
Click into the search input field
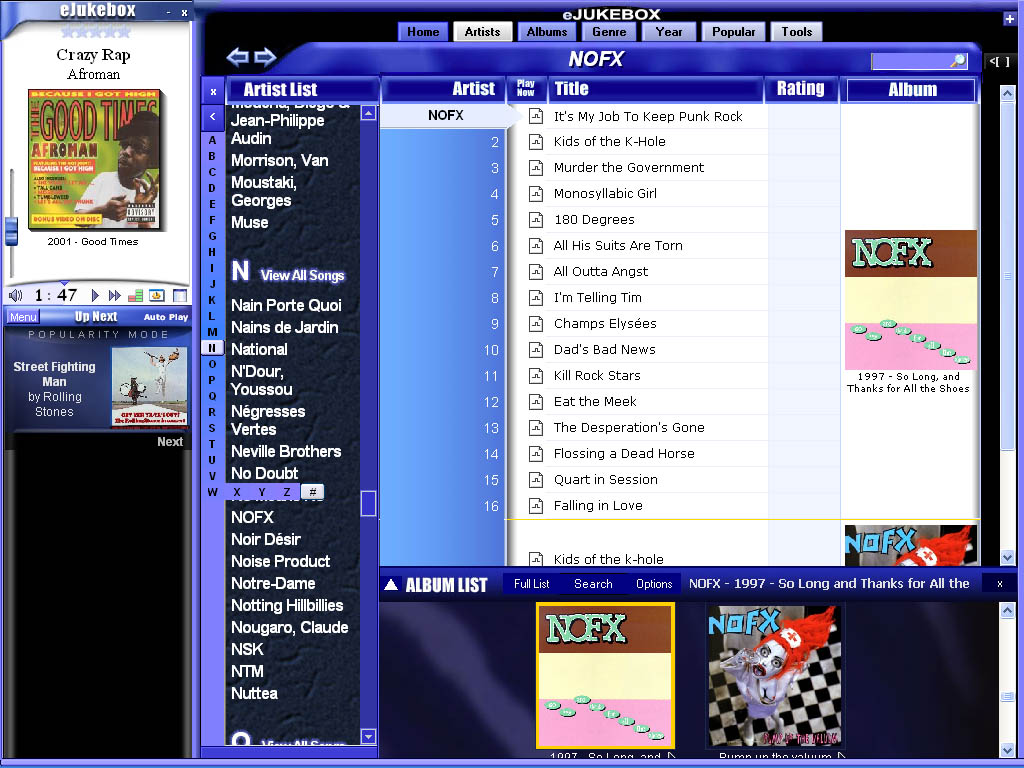pyautogui.click(x=910, y=61)
